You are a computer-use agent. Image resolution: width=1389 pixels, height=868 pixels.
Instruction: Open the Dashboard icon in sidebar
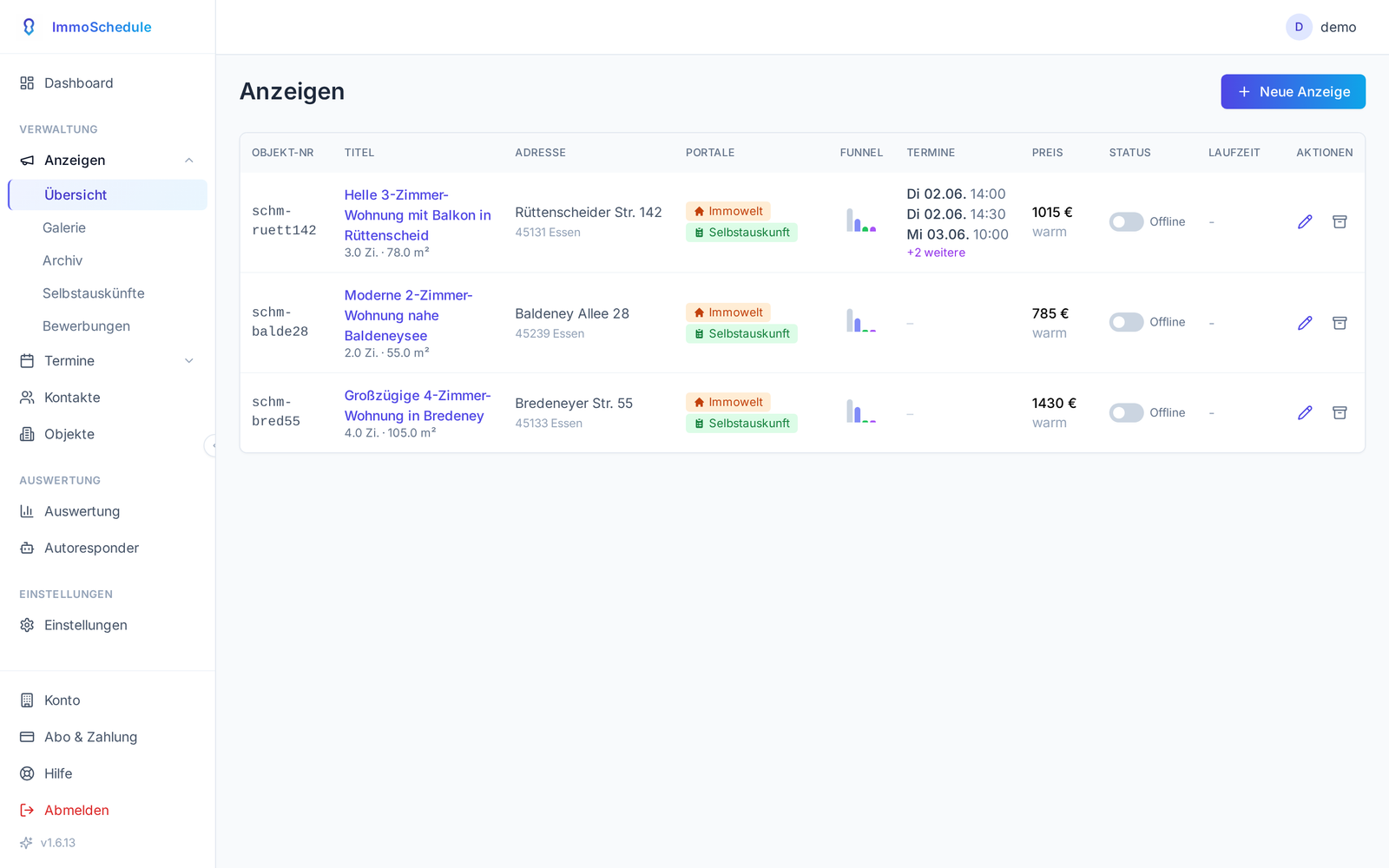coord(27,83)
